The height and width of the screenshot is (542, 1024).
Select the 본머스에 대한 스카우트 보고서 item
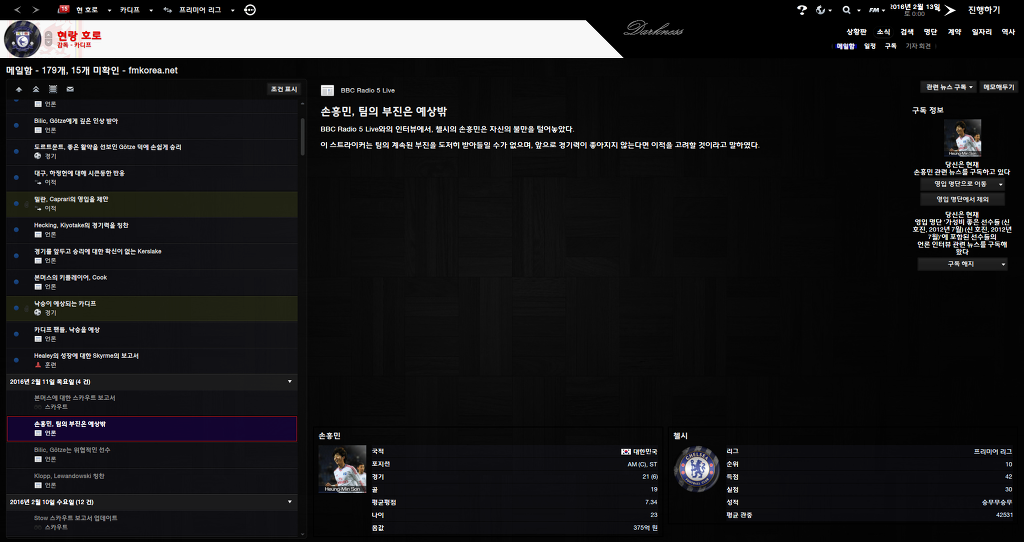(x=152, y=402)
